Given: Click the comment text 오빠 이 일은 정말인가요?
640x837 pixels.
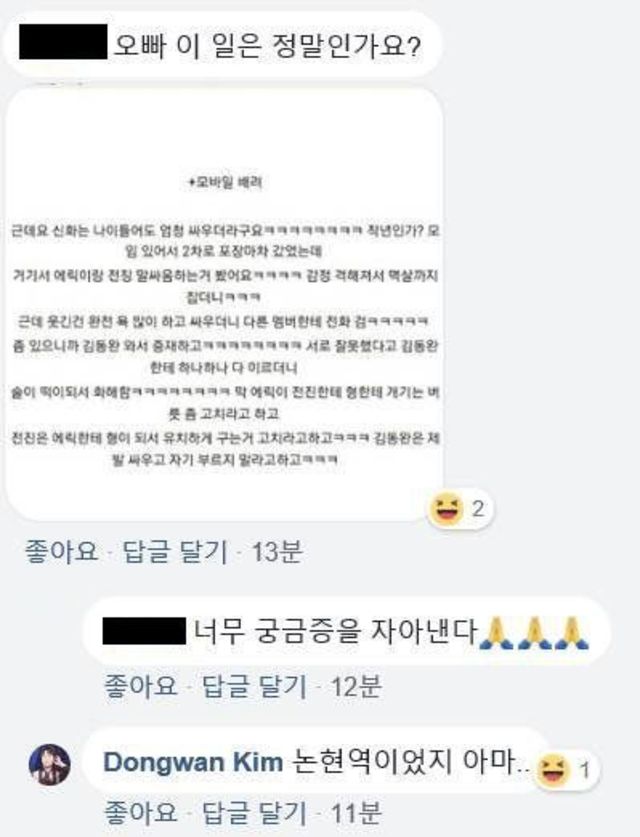Looking at the screenshot, I should (267, 45).
